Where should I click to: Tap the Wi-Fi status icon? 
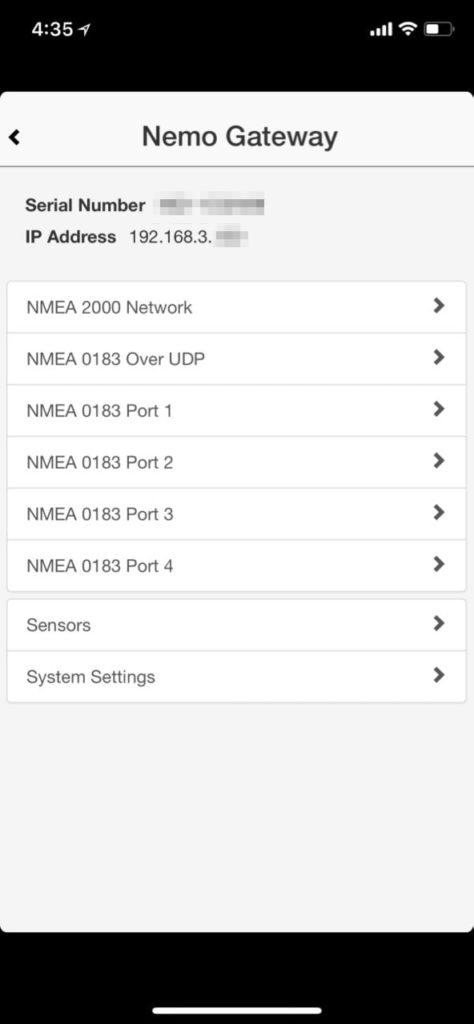pyautogui.click(x=408, y=29)
